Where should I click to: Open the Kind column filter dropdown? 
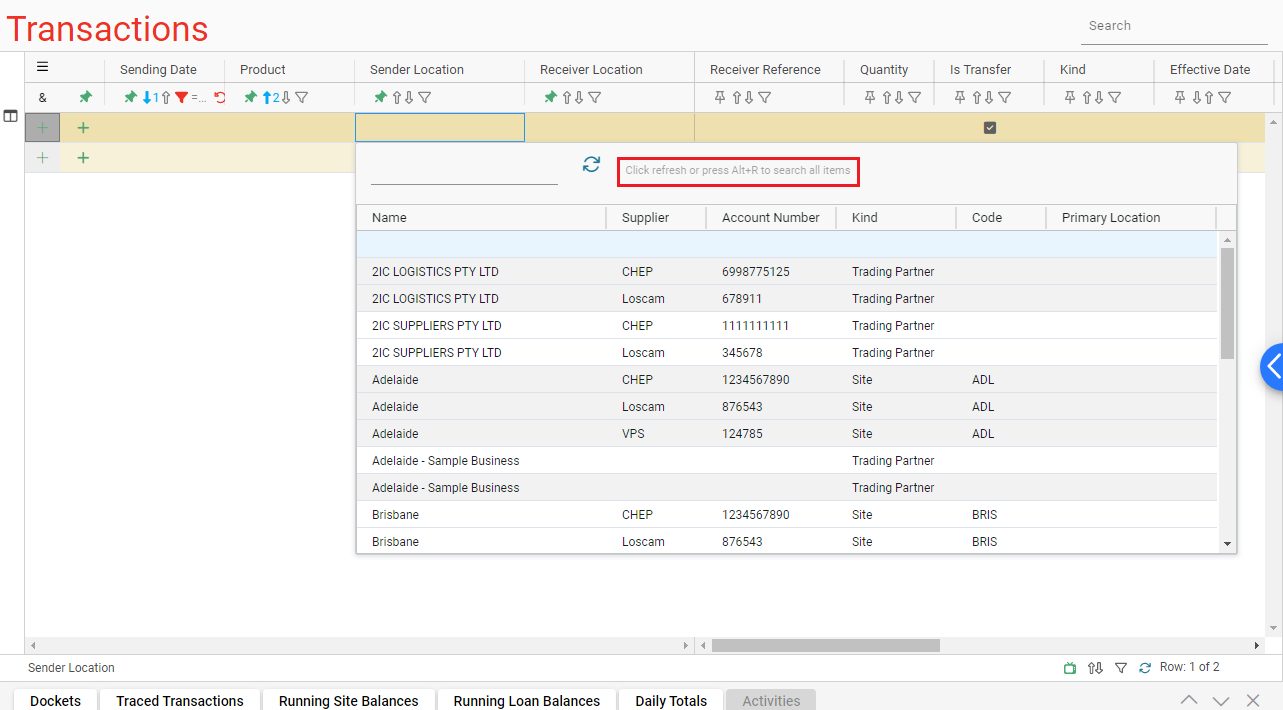[1114, 97]
